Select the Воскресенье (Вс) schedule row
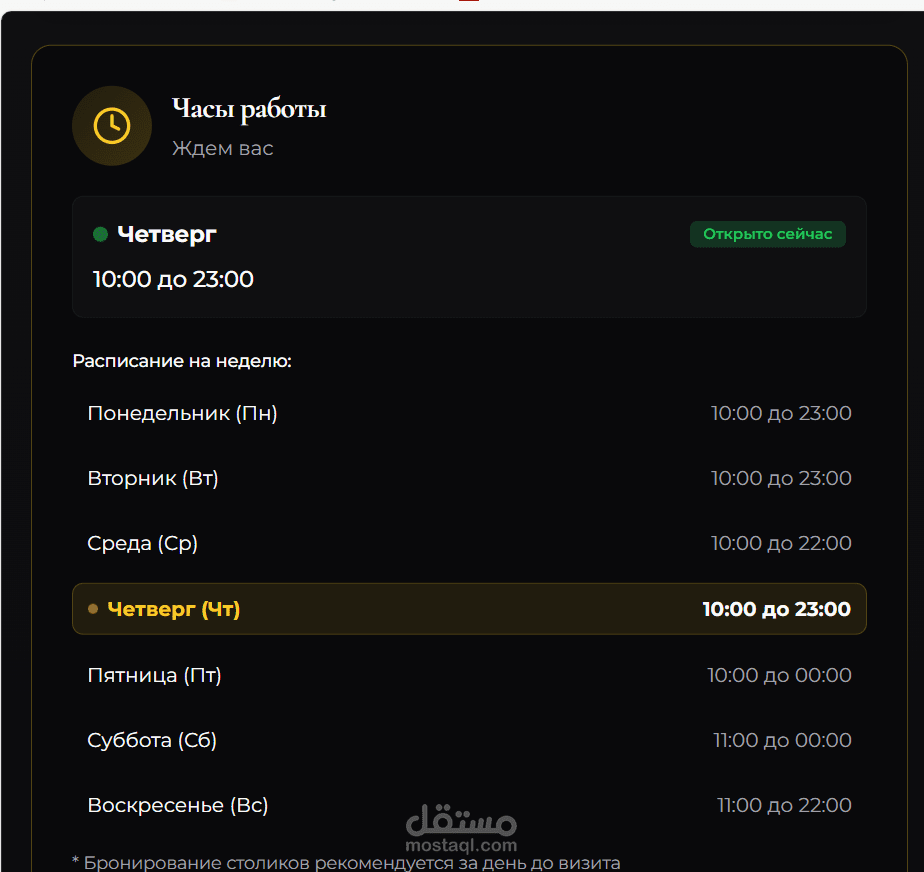The width and height of the screenshot is (924, 872). 469,805
